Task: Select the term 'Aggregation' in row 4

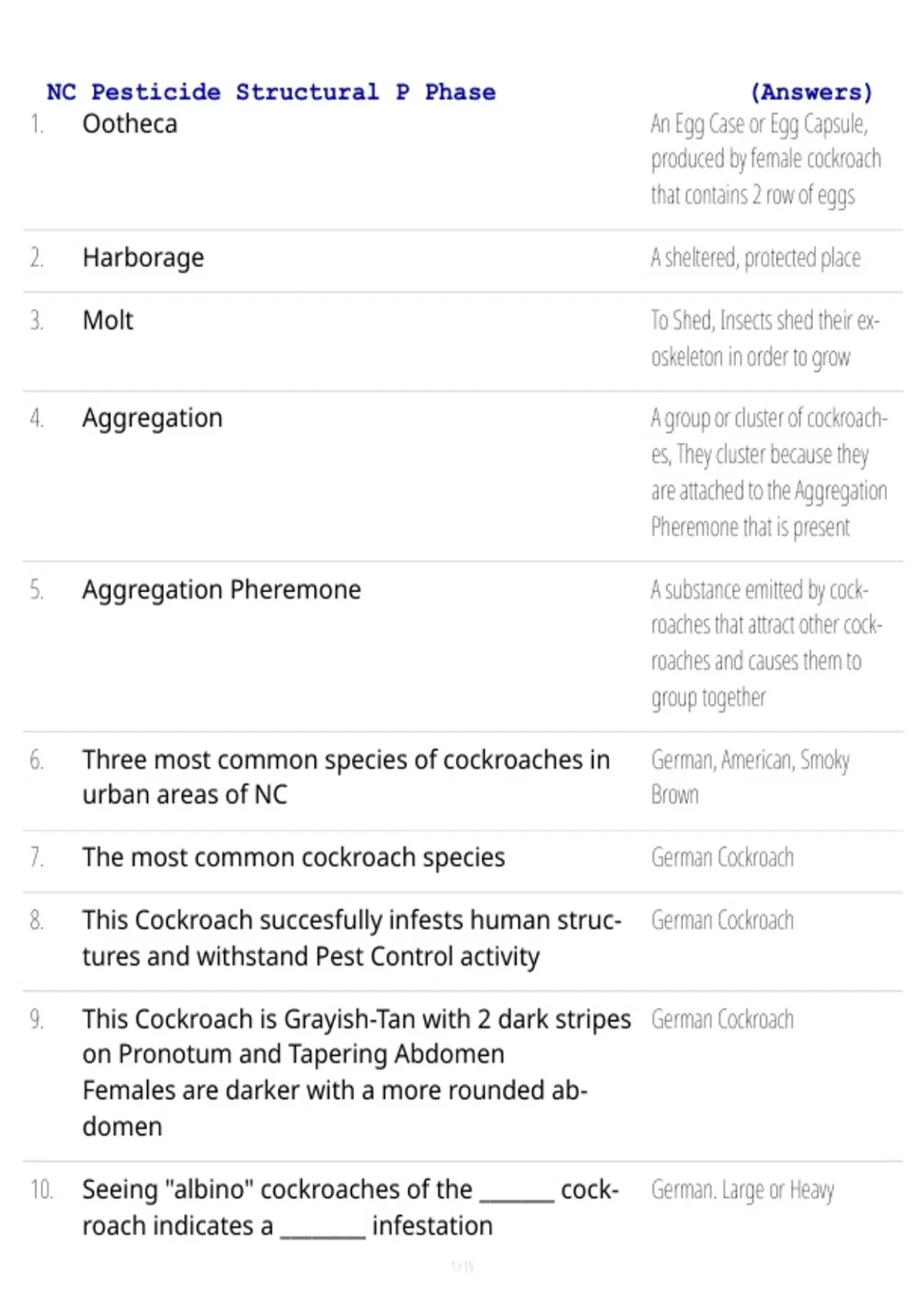Action: click(152, 419)
